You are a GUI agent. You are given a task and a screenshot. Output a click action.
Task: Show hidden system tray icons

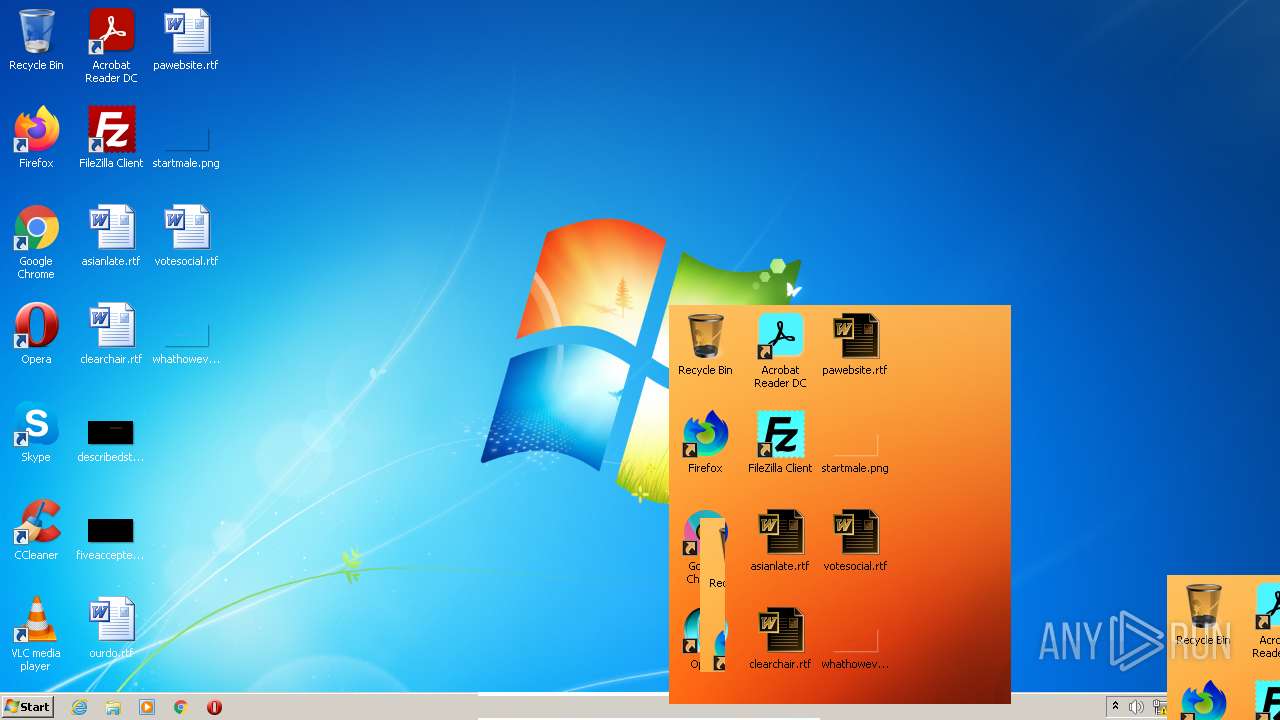(1115, 706)
